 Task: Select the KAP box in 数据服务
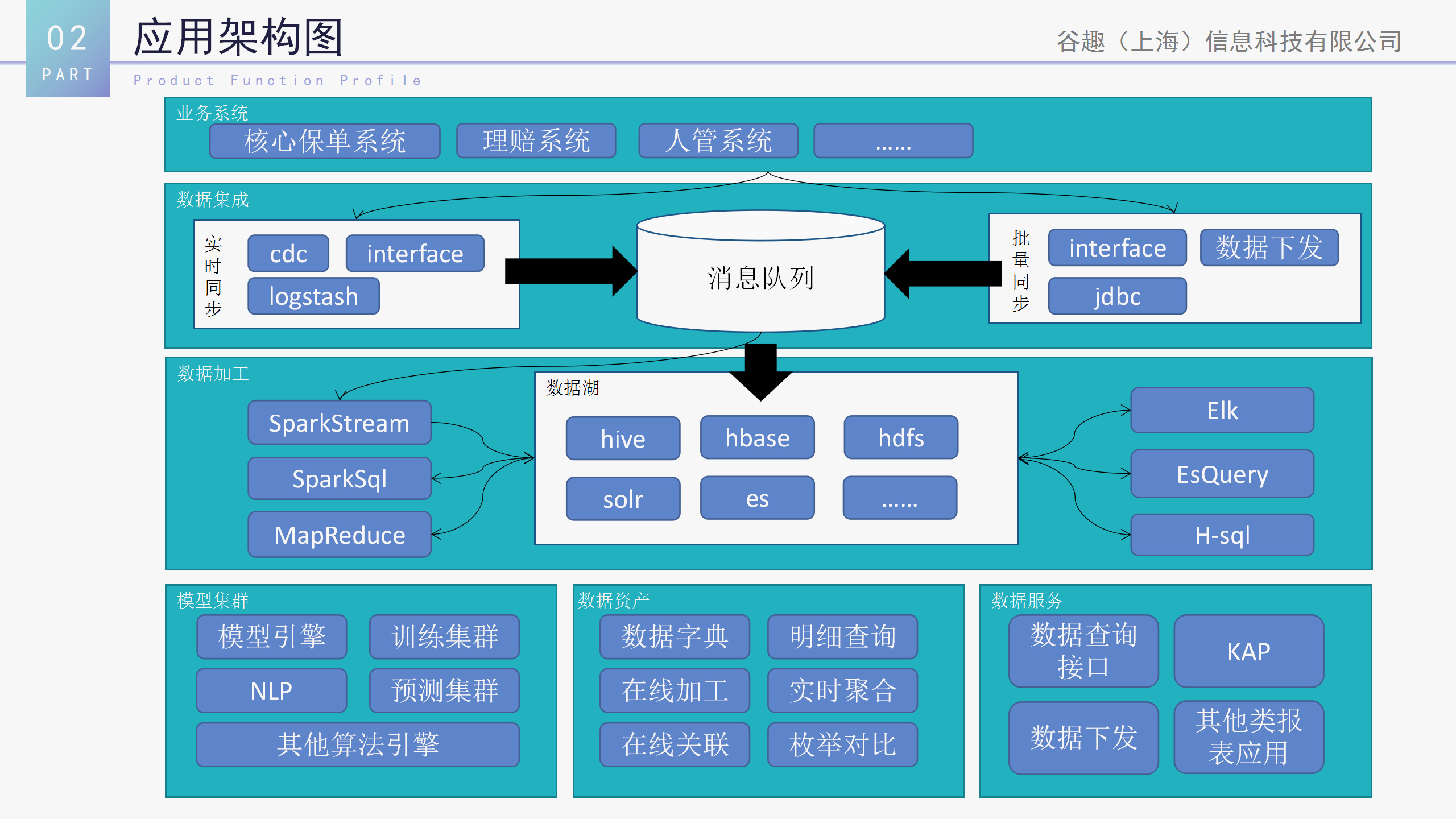click(x=1248, y=652)
